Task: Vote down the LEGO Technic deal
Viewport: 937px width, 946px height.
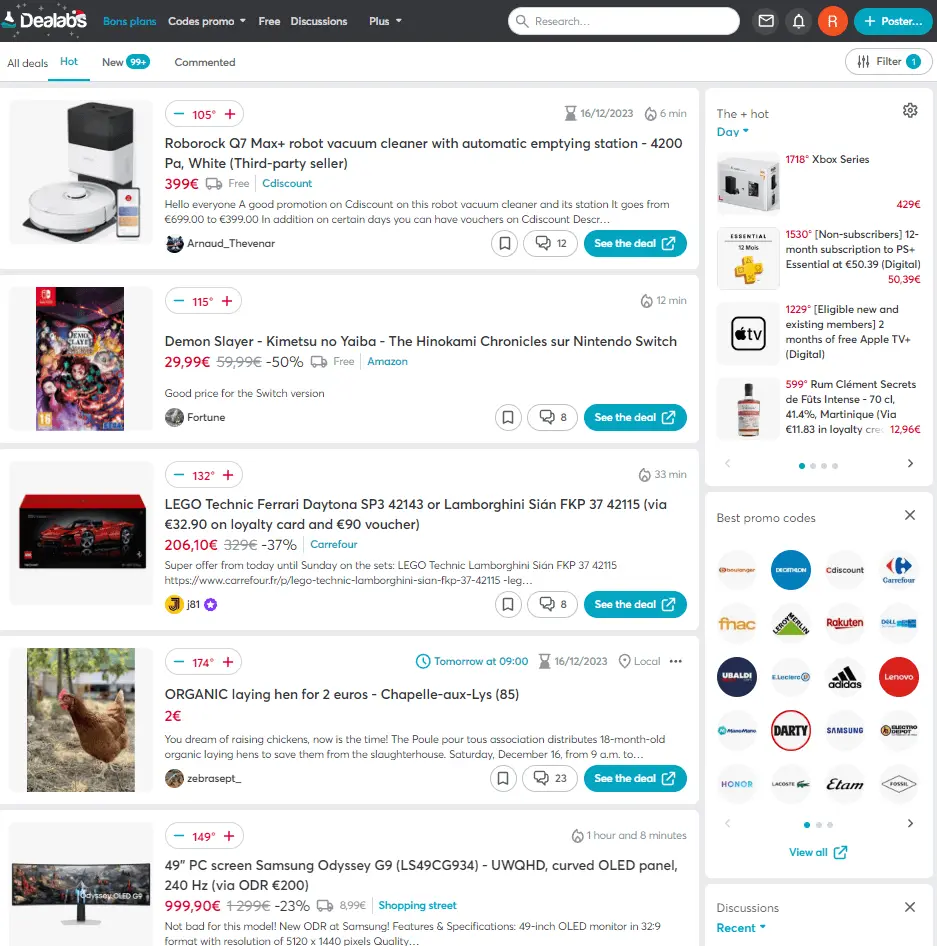Action: [179, 475]
